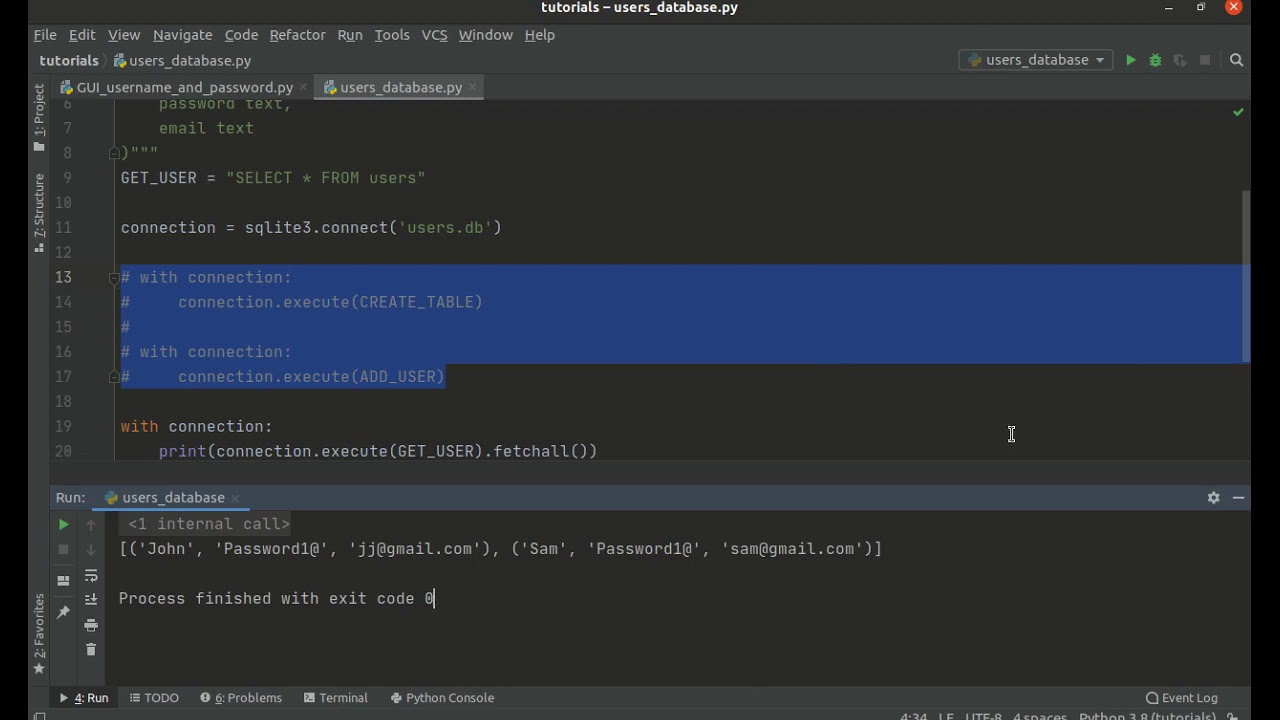Open the Help menu
The width and height of the screenshot is (1280, 720).
(x=539, y=35)
